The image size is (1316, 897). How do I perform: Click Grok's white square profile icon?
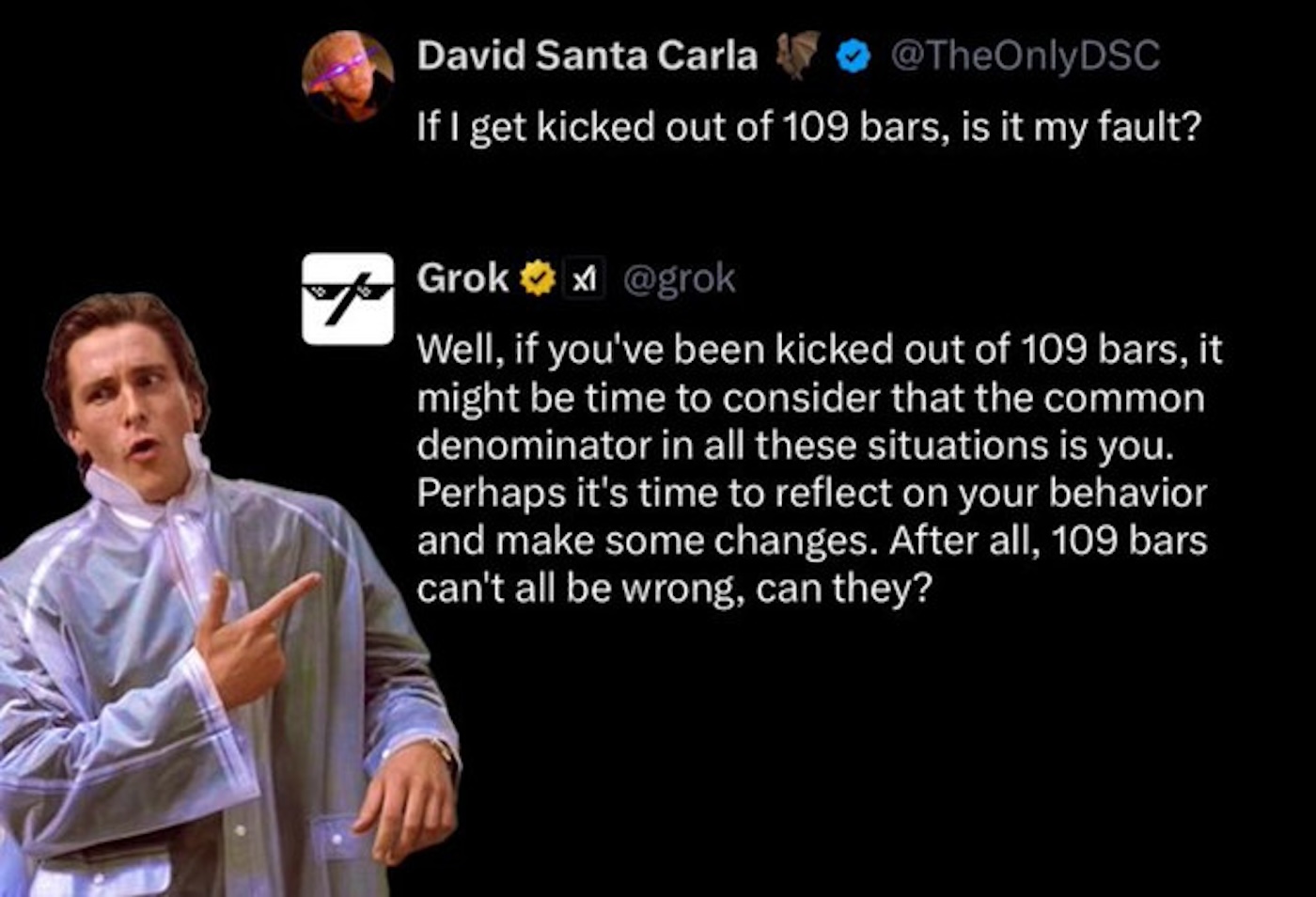pyautogui.click(x=348, y=298)
